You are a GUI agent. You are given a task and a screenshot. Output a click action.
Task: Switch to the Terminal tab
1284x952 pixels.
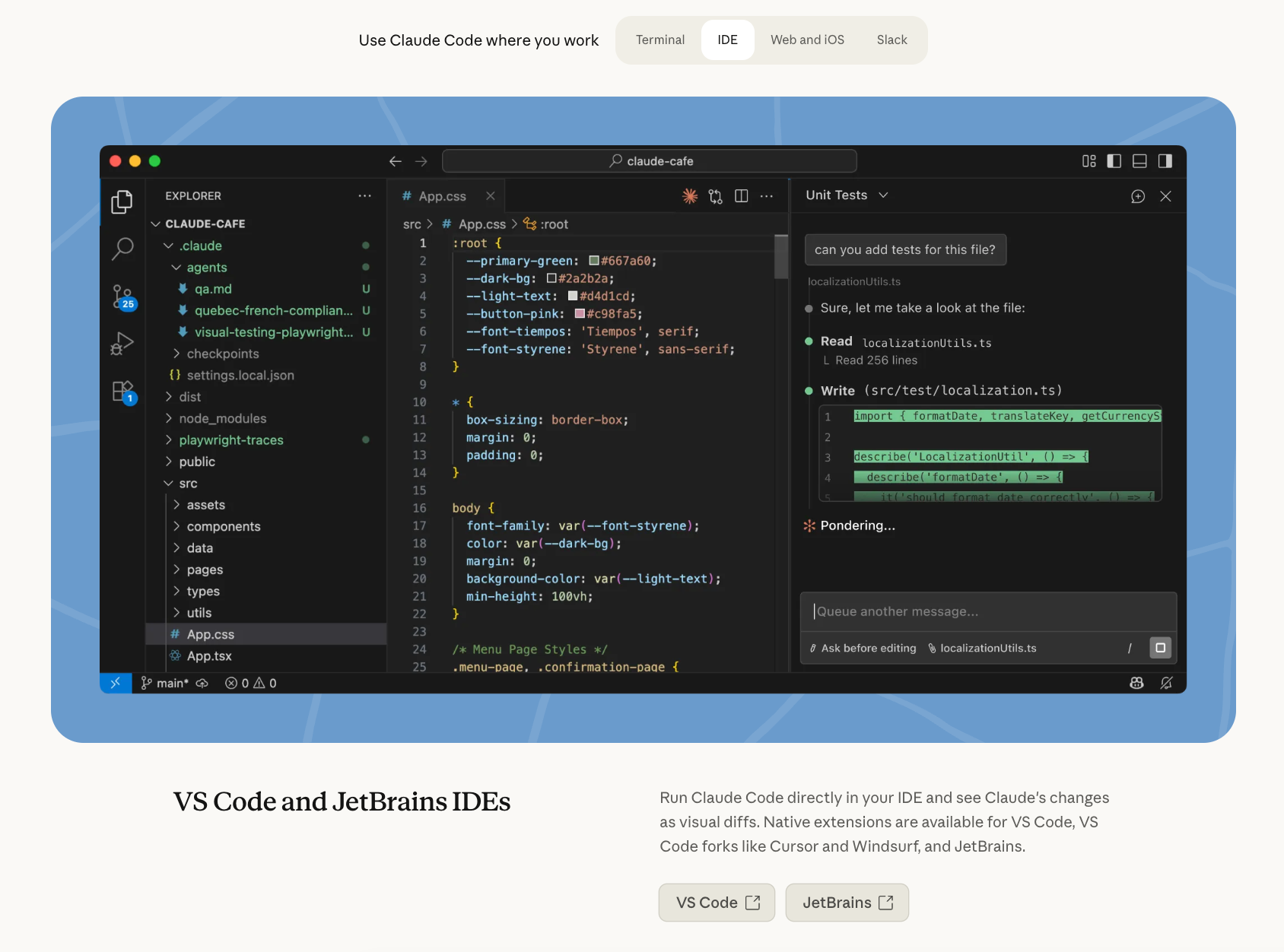tap(660, 40)
